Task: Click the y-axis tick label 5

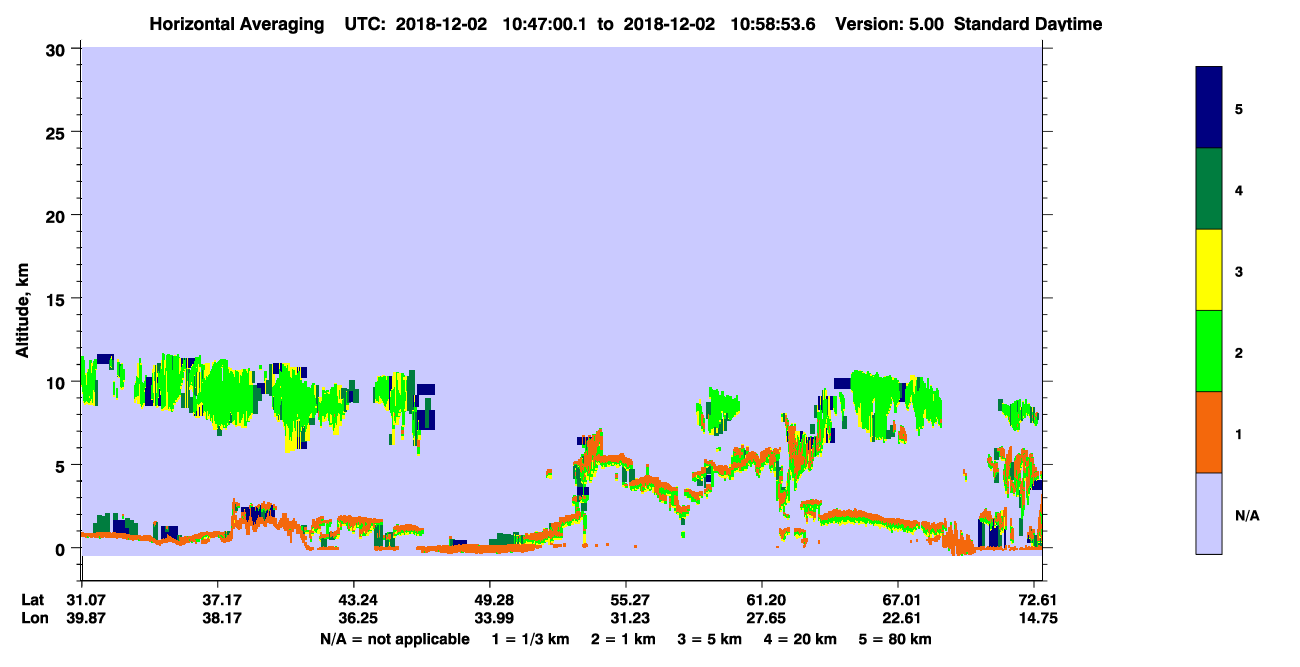Action: (61, 465)
